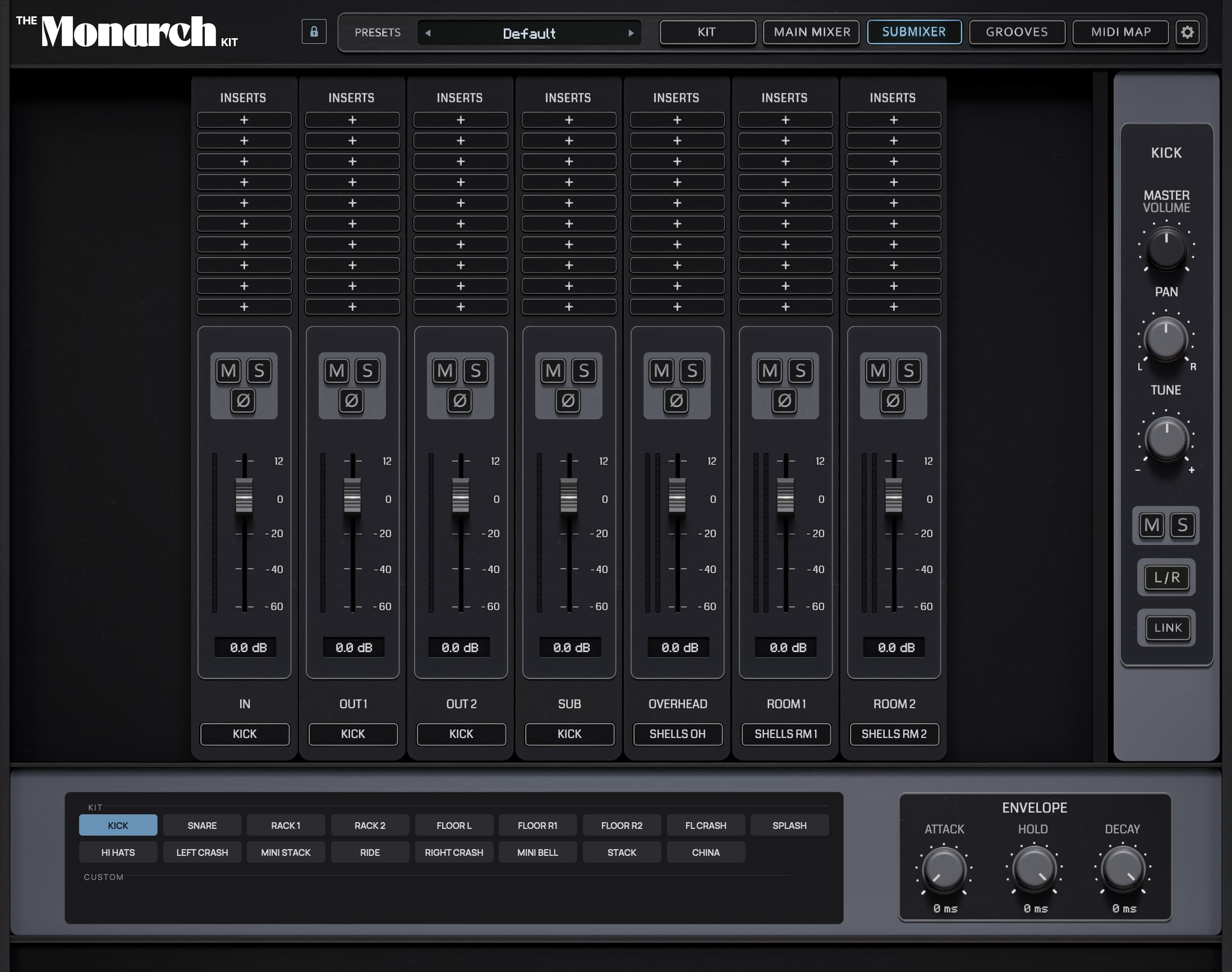Click the Master Volume knob
The image size is (1232, 972).
tap(1166, 249)
